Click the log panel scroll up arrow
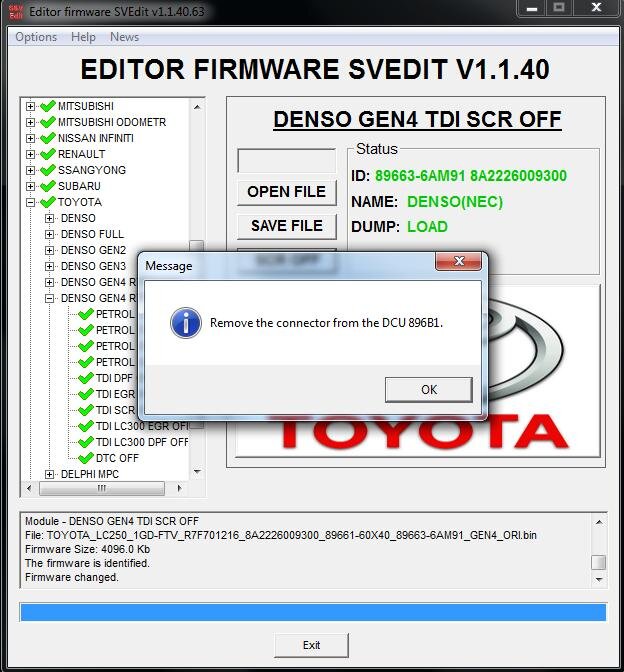The width and height of the screenshot is (624, 672). 599,522
